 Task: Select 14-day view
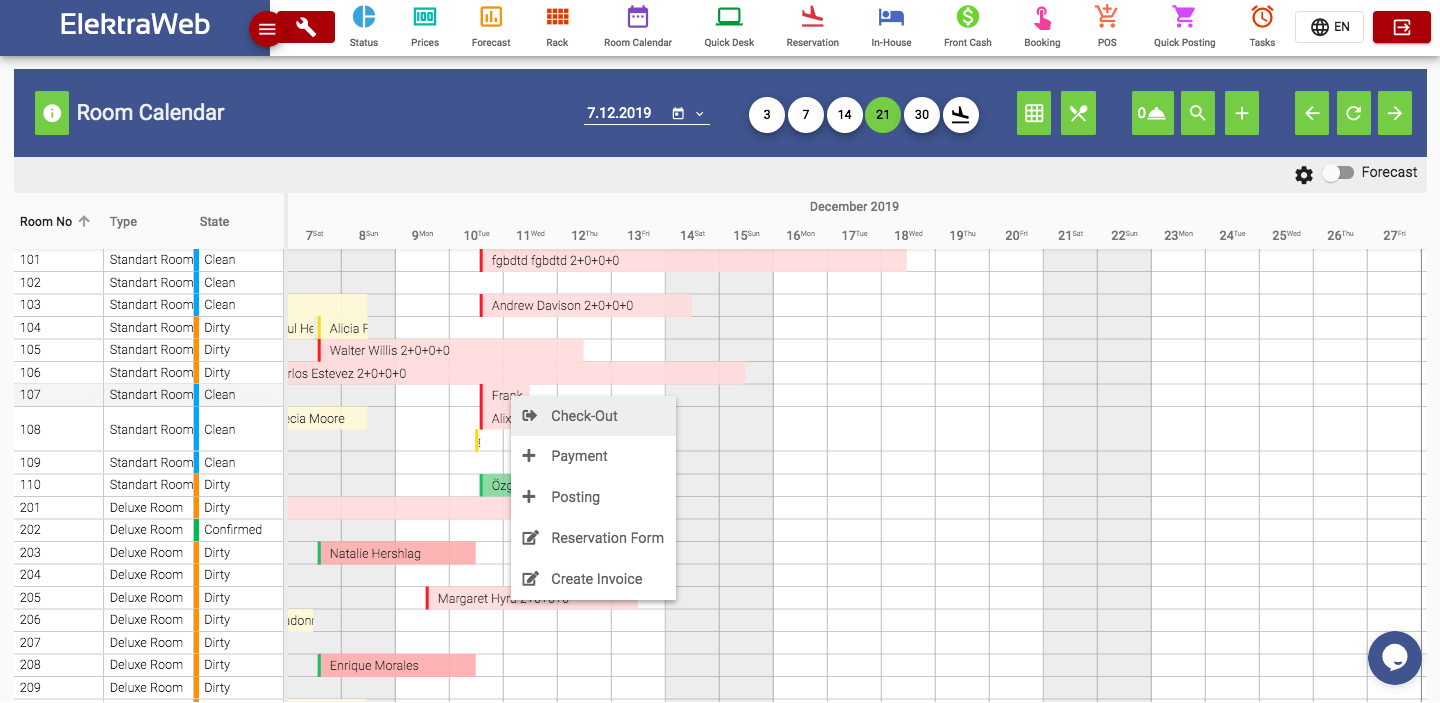tap(844, 114)
